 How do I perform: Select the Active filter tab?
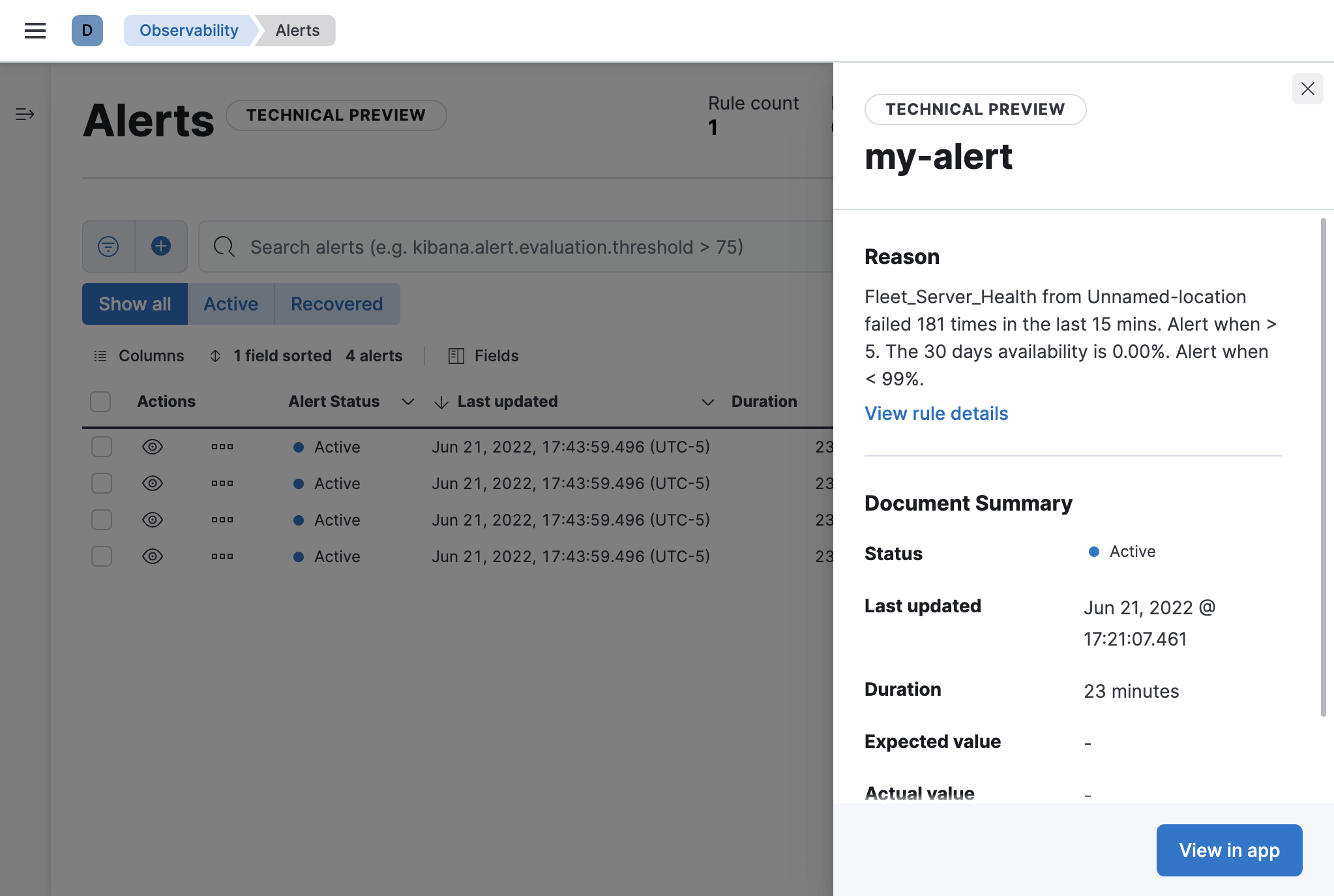pyautogui.click(x=231, y=303)
